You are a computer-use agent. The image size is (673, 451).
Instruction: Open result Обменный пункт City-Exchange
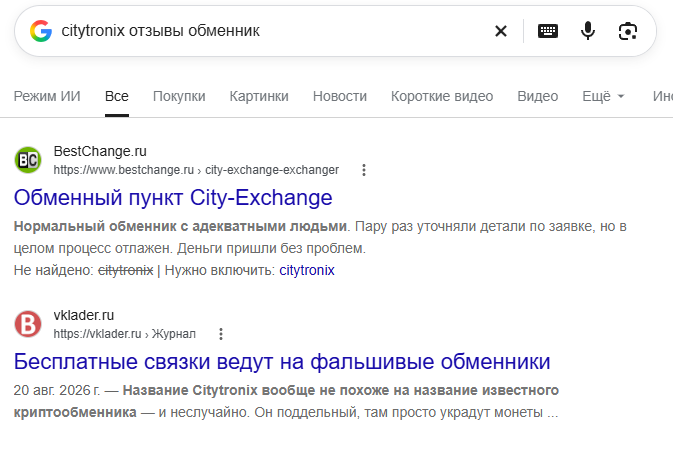pos(173,198)
